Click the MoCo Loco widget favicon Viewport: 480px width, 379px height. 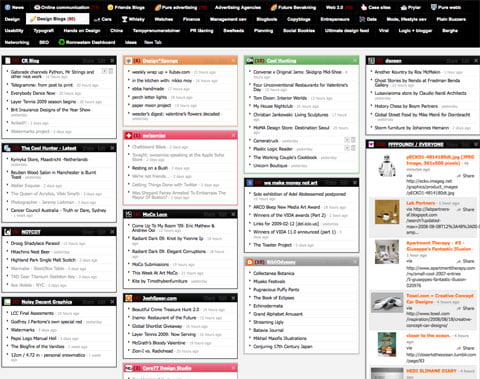pyautogui.click(x=129, y=214)
